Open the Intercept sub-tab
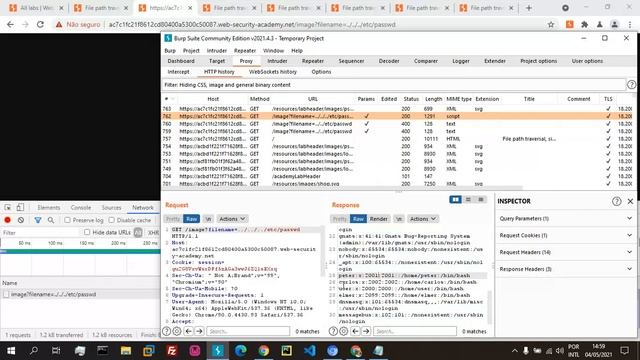The image size is (640, 360). pos(178,71)
